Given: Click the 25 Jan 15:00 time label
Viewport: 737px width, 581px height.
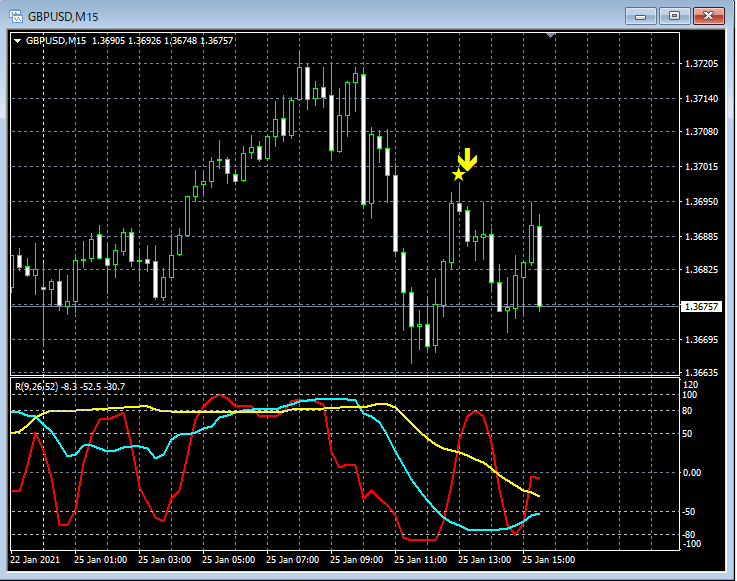Looking at the screenshot, I should tap(549, 559).
